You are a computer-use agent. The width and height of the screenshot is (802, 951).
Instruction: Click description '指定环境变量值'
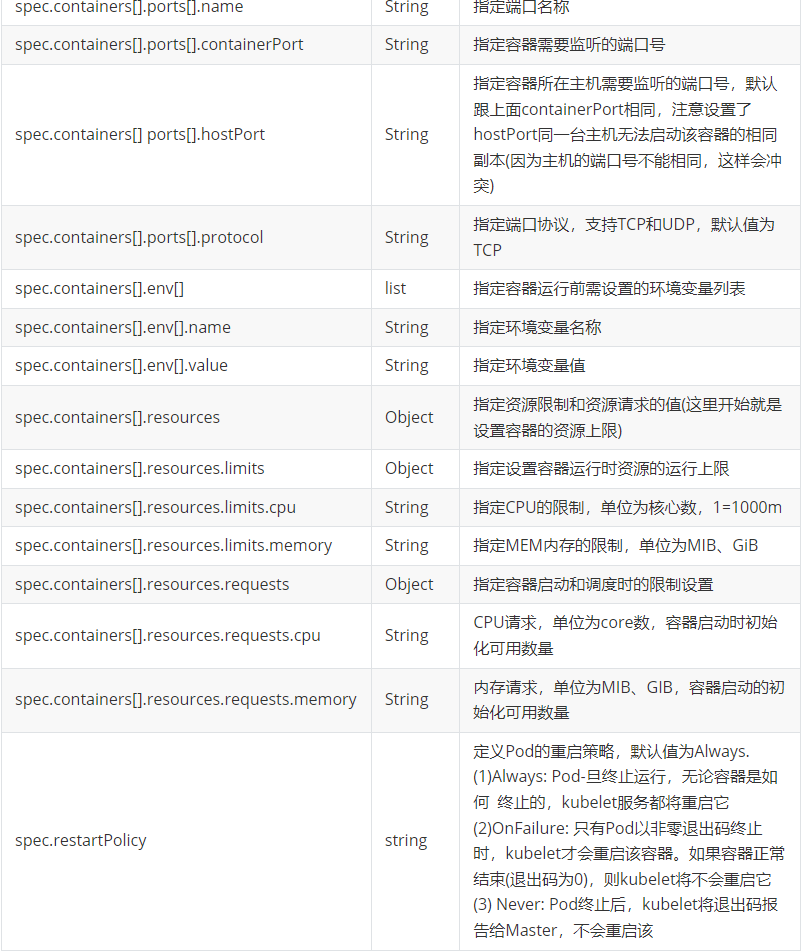[x=529, y=366]
